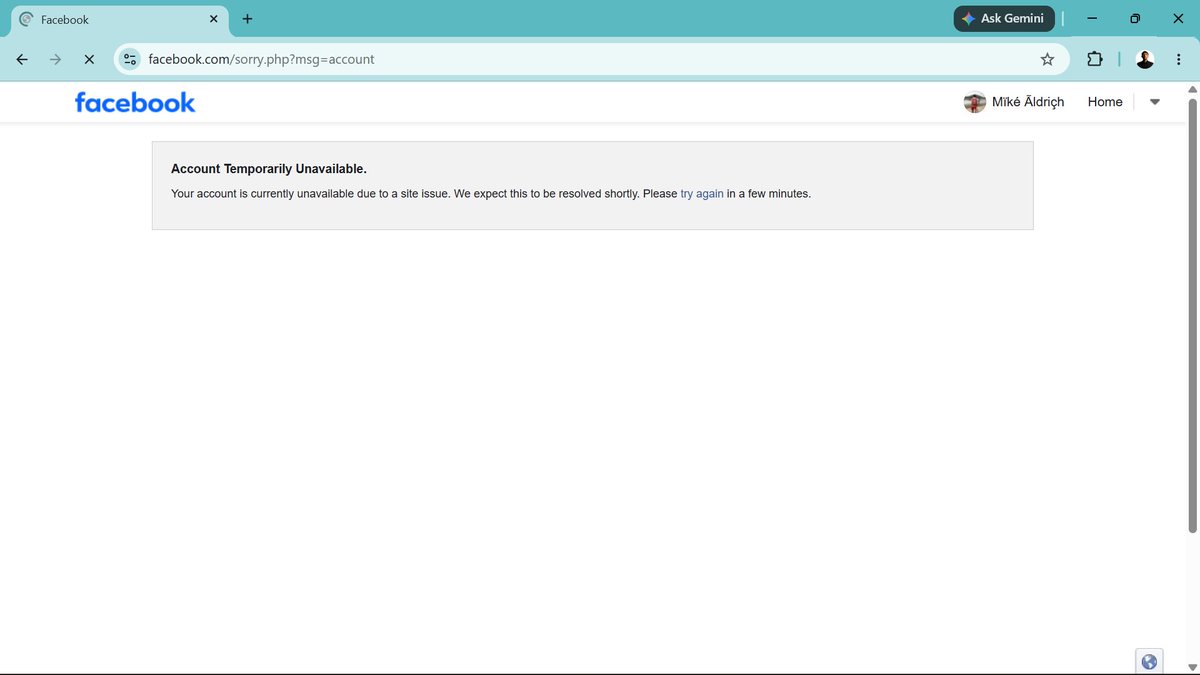Click the Ask Gemini button

pos(1004,18)
